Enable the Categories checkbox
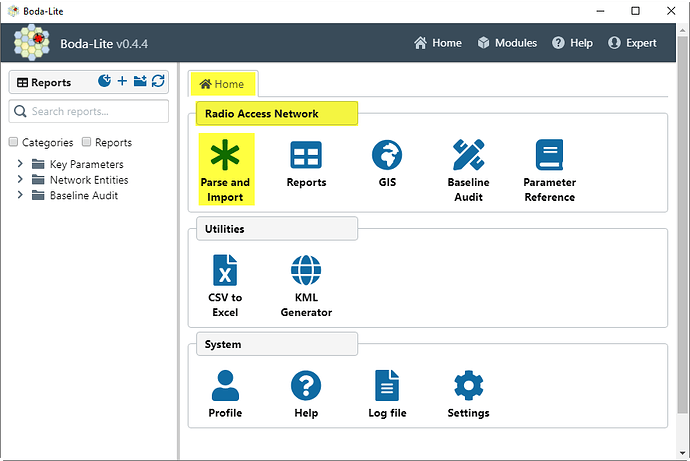The width and height of the screenshot is (690, 461). [13, 142]
